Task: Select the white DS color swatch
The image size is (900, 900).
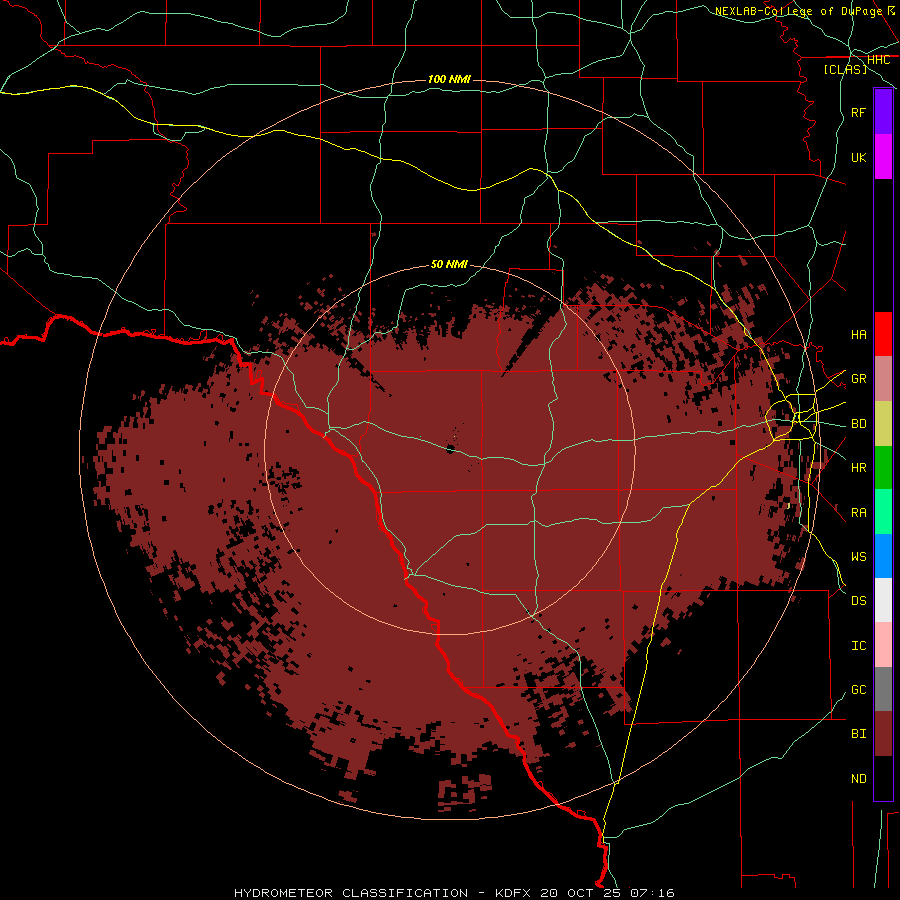Action: [x=883, y=600]
